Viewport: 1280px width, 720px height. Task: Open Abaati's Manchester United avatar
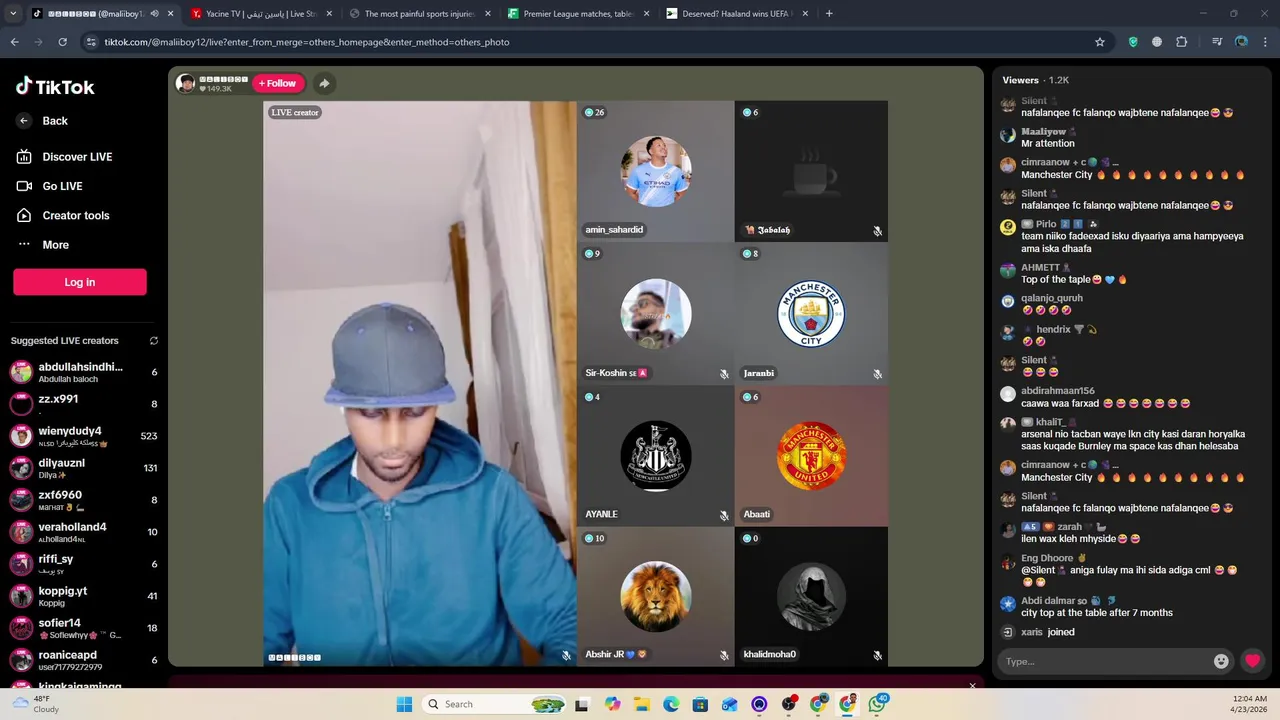tap(811, 456)
